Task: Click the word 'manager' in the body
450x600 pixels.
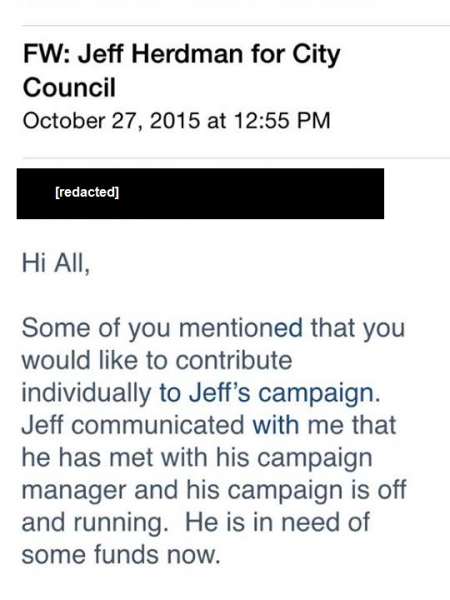Action: point(73,491)
